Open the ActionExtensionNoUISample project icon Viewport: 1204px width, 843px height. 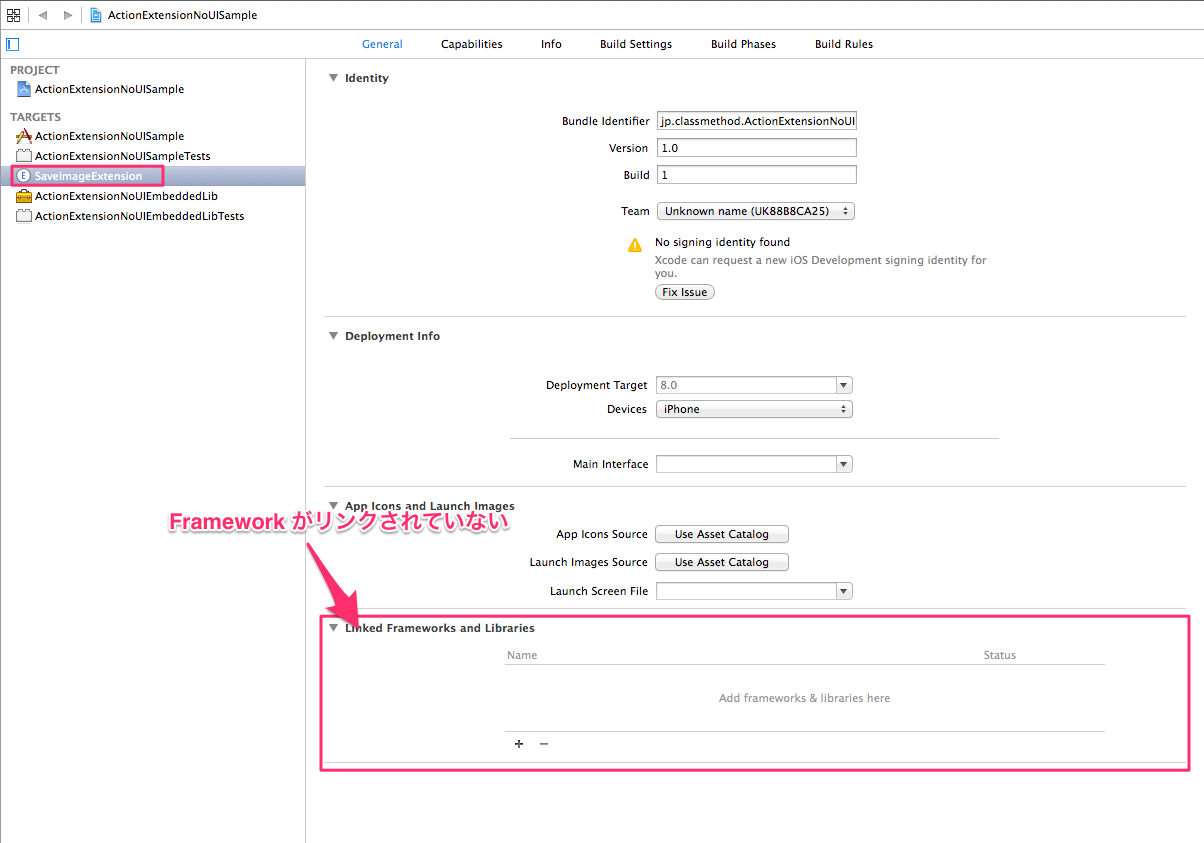tap(24, 89)
